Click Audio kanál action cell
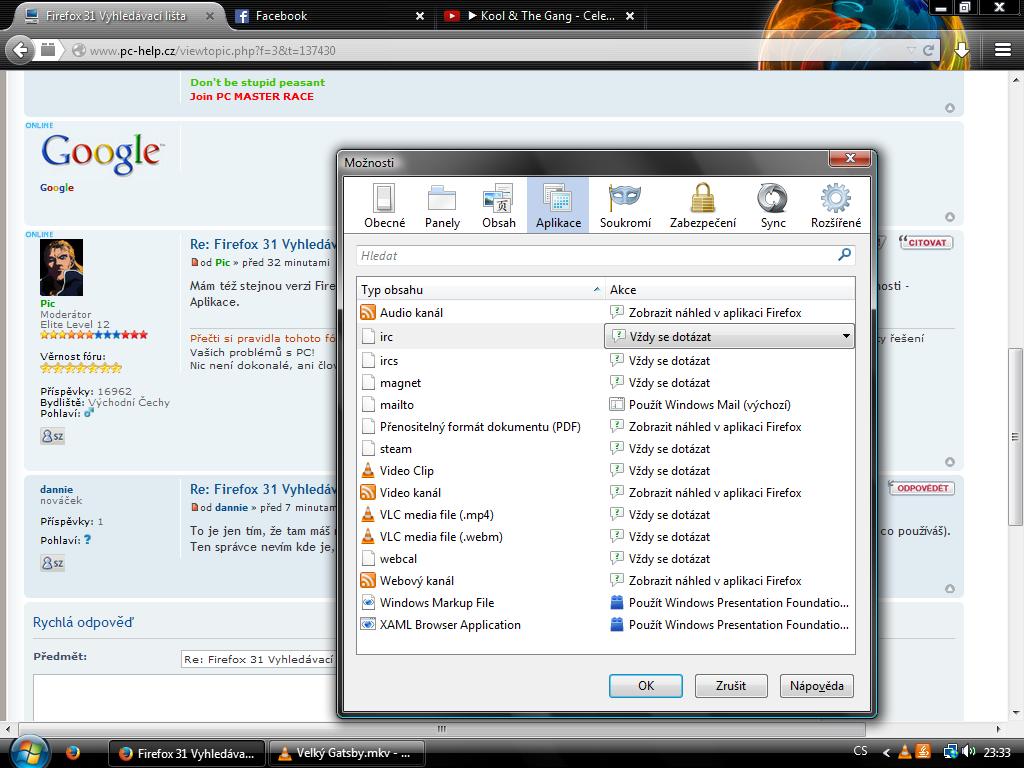 tap(729, 312)
